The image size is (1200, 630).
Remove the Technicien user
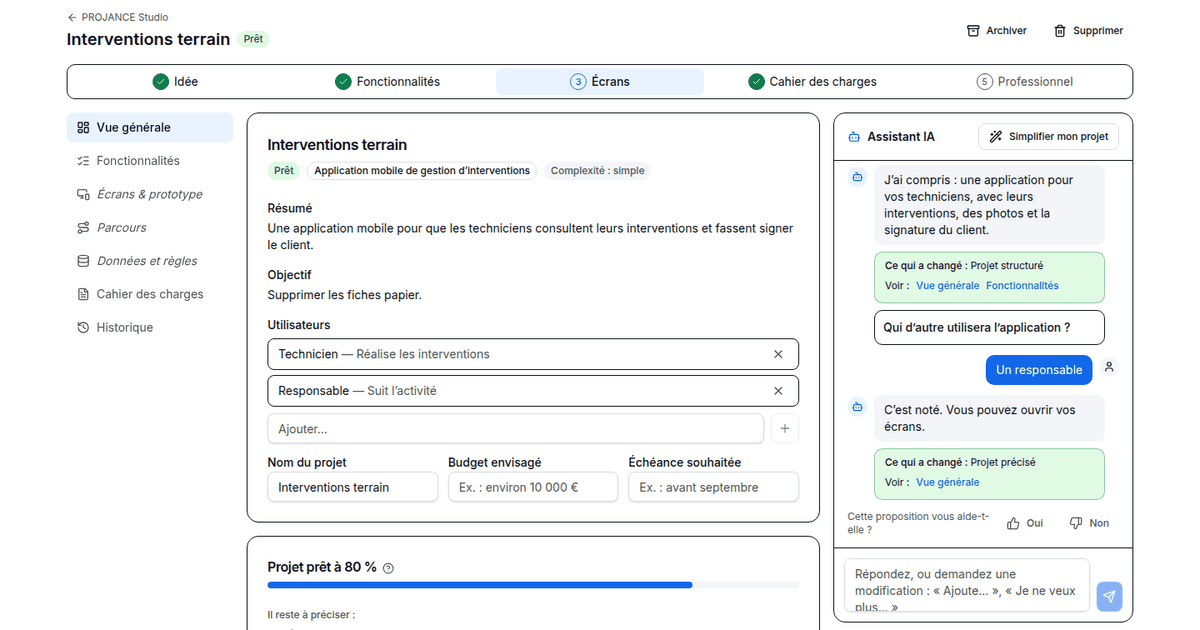[x=778, y=354]
